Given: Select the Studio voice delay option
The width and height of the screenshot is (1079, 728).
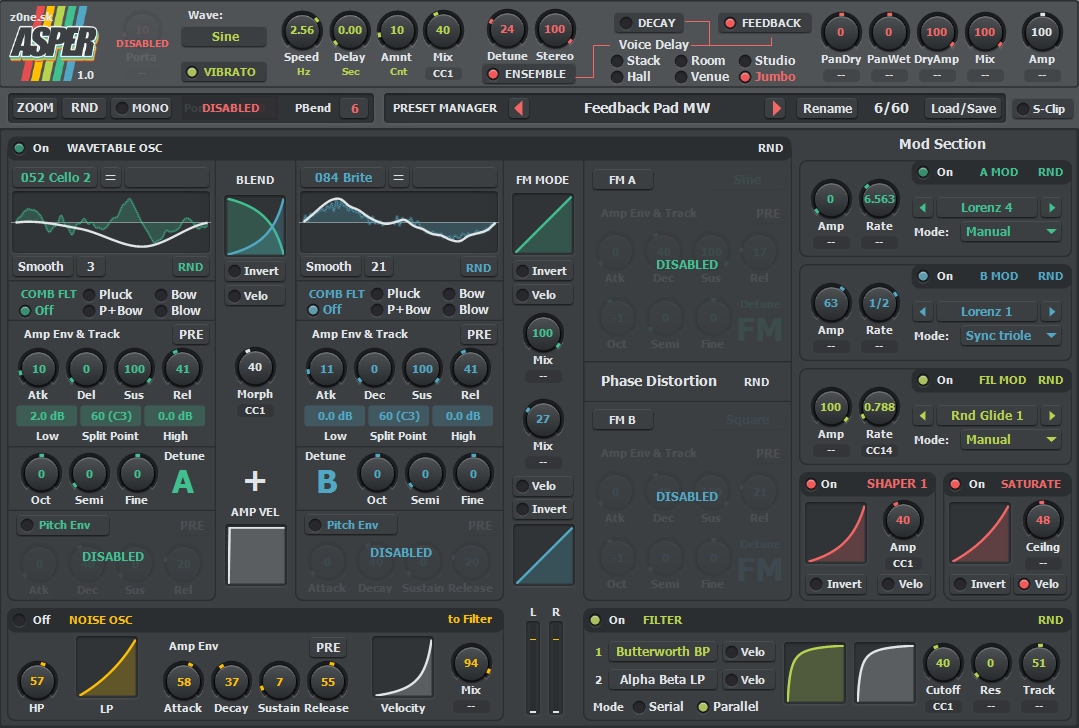Looking at the screenshot, I should coord(767,61).
